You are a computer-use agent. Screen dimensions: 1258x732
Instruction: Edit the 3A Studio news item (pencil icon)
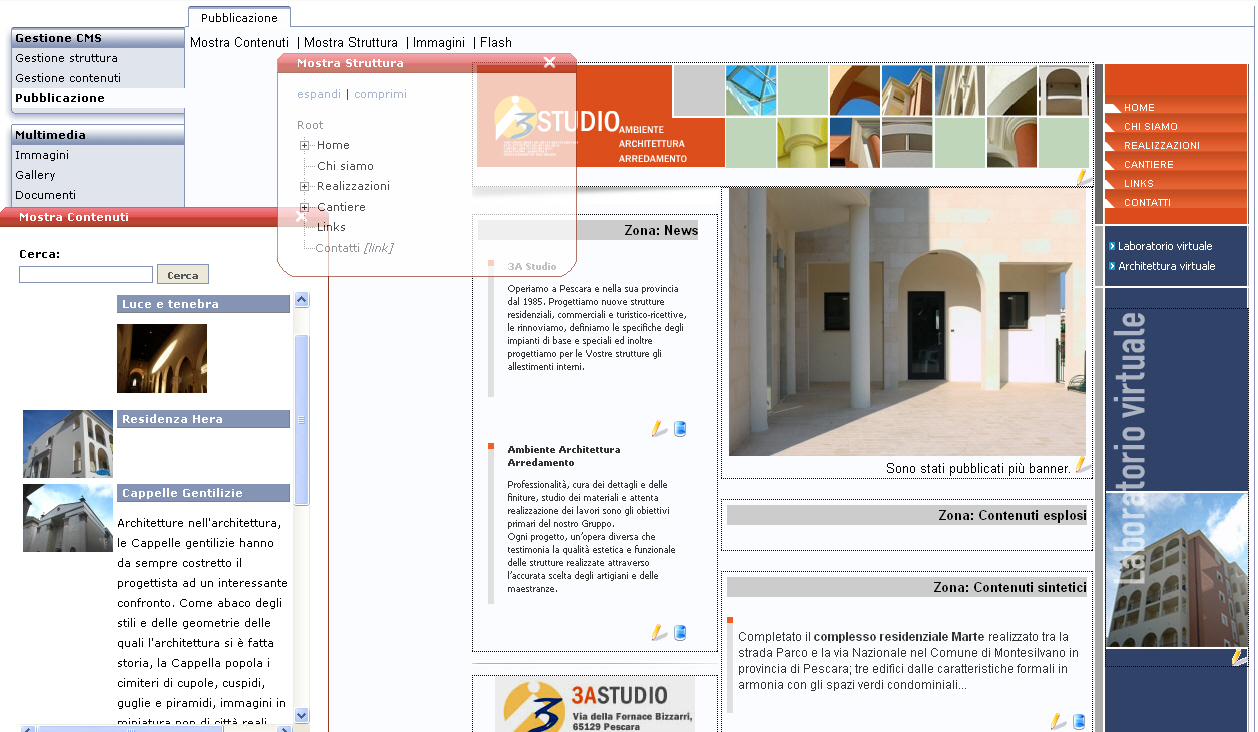tap(659, 429)
